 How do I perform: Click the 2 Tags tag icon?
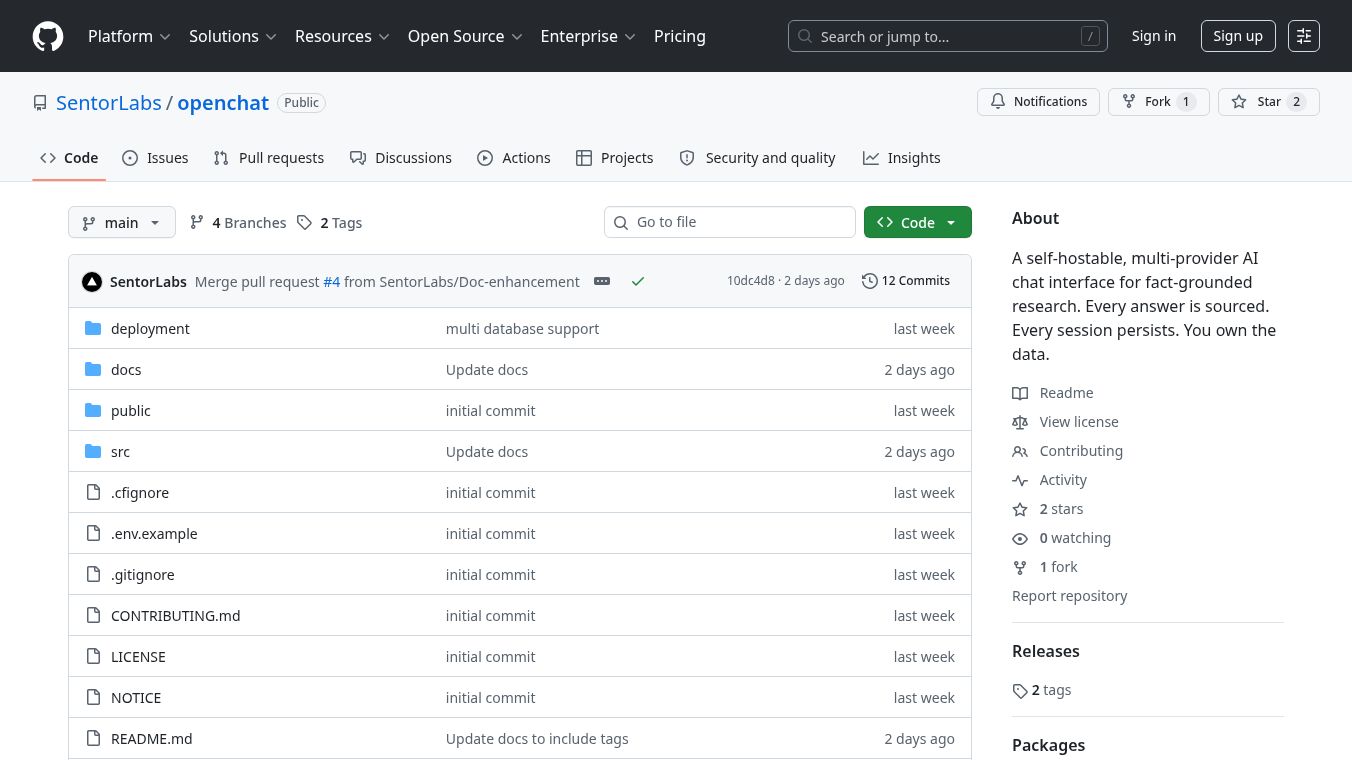click(305, 223)
